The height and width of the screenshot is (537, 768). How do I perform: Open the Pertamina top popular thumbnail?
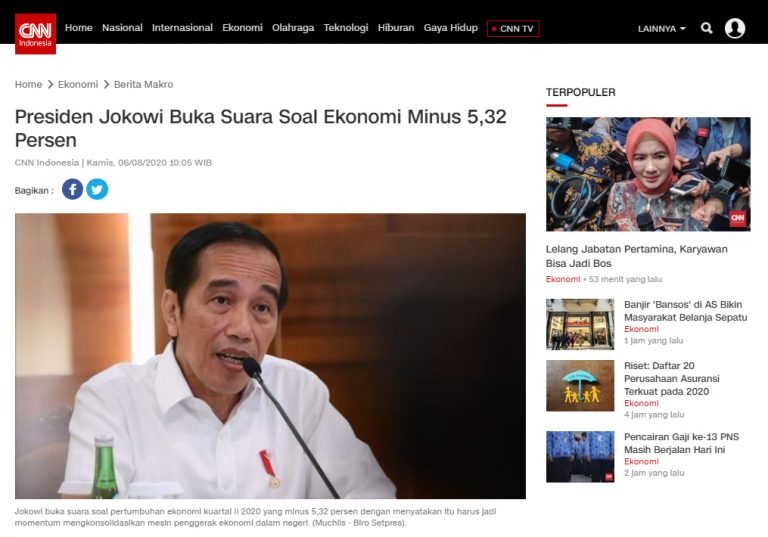(648, 174)
